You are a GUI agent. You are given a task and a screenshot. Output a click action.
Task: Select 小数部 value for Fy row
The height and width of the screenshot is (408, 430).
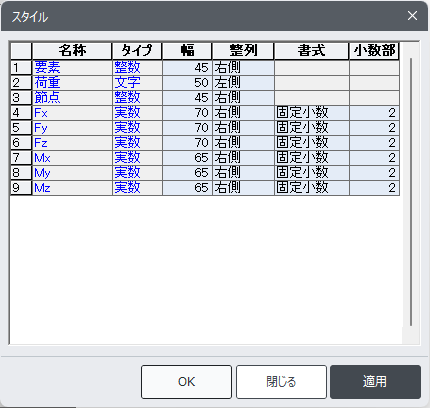point(374,128)
